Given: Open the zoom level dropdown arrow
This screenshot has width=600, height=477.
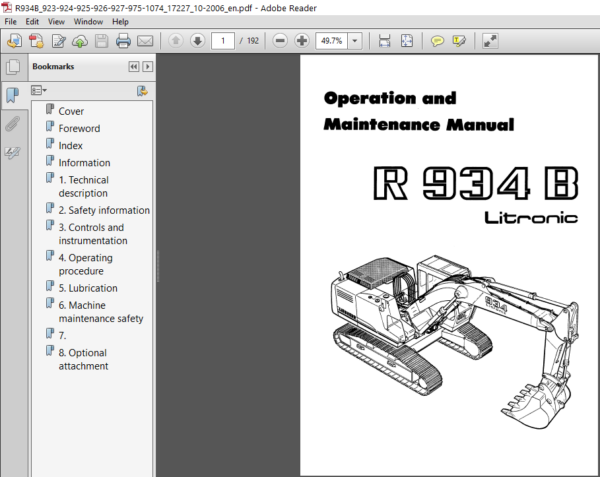Looking at the screenshot, I should pyautogui.click(x=355, y=41).
